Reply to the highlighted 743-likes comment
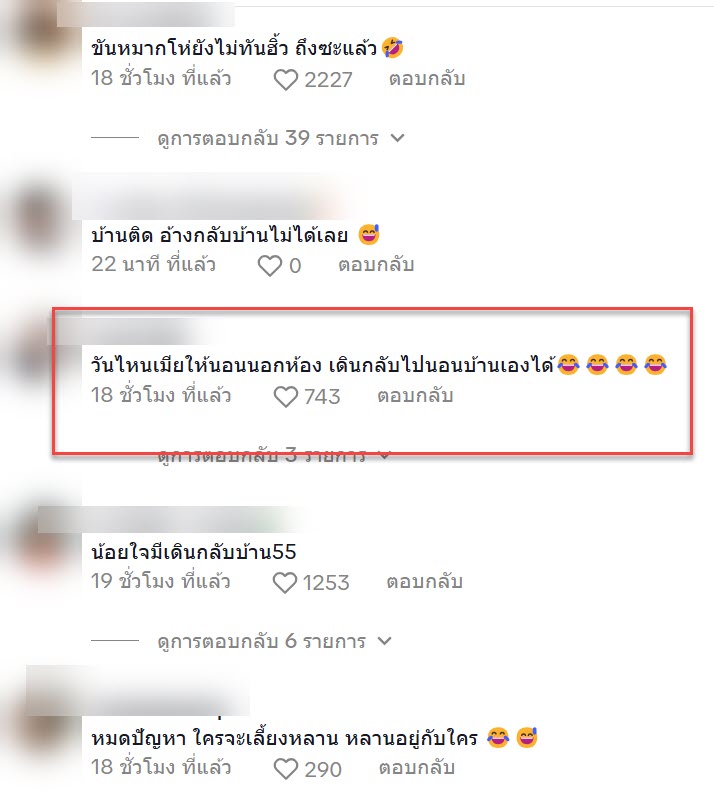 point(415,396)
